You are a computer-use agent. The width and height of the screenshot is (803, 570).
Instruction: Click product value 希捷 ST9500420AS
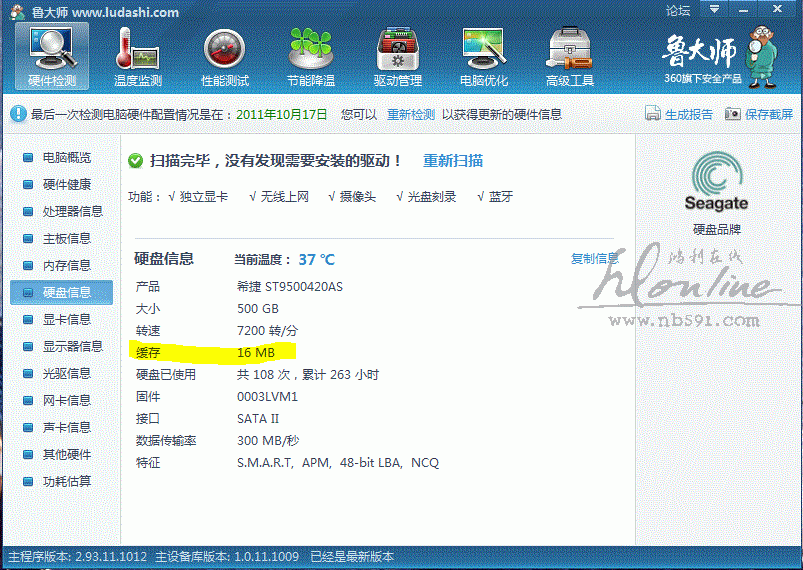[x=289, y=287]
